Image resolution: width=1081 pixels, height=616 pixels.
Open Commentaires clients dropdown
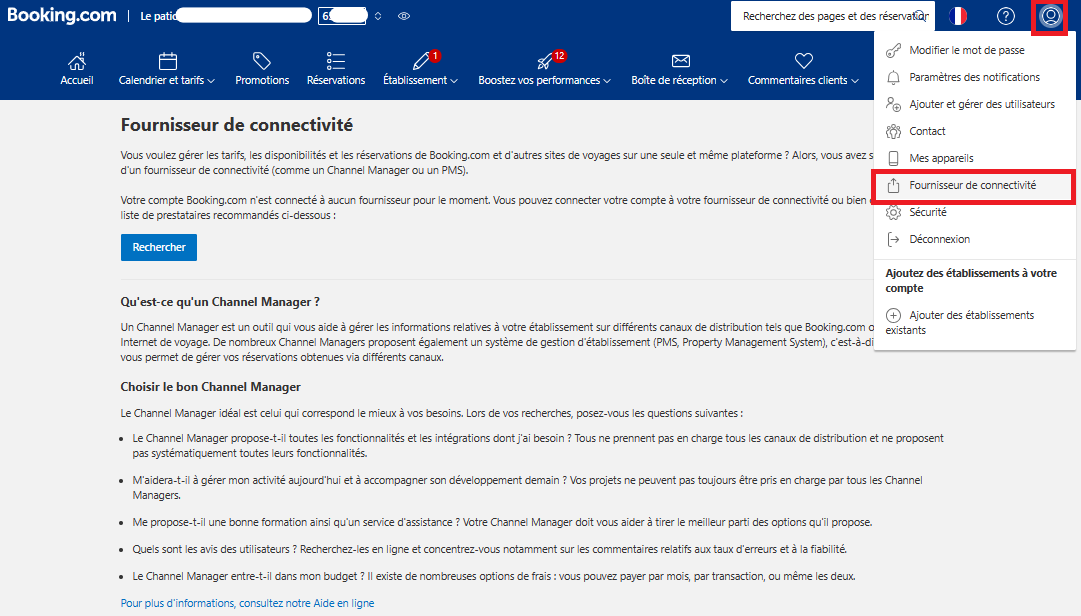tap(803, 70)
